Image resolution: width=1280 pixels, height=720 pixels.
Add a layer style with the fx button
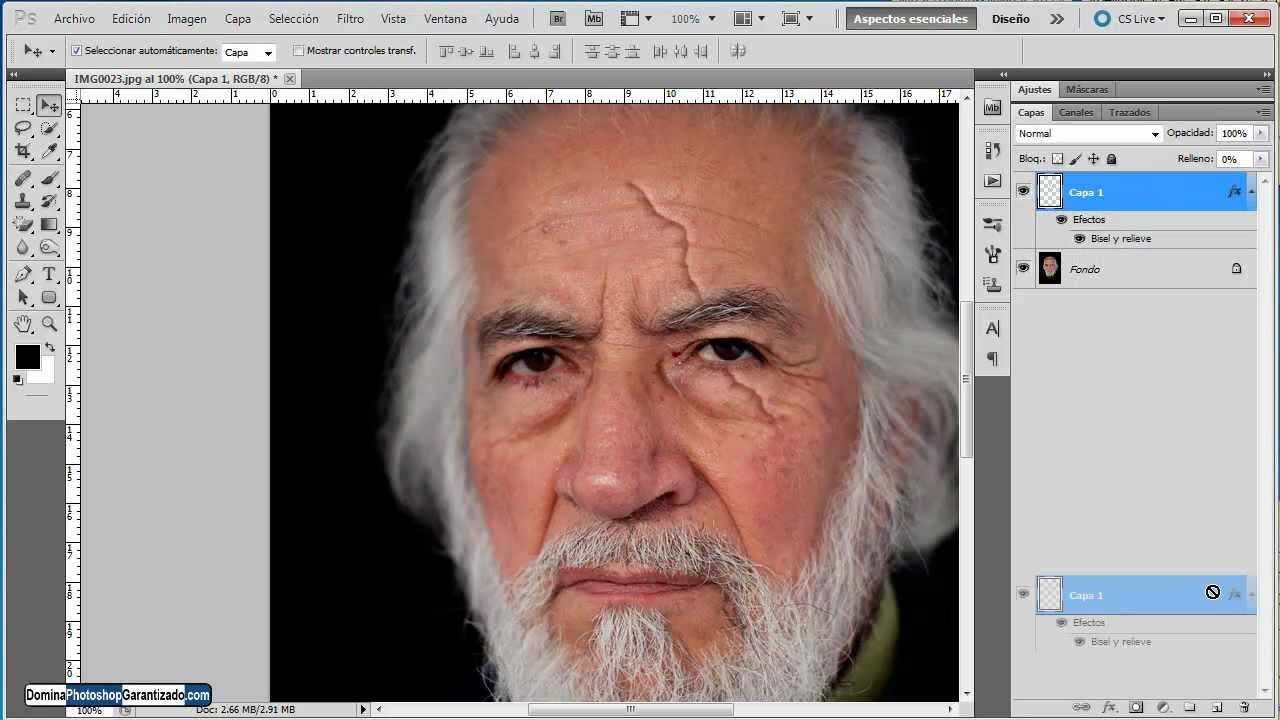(x=1108, y=707)
